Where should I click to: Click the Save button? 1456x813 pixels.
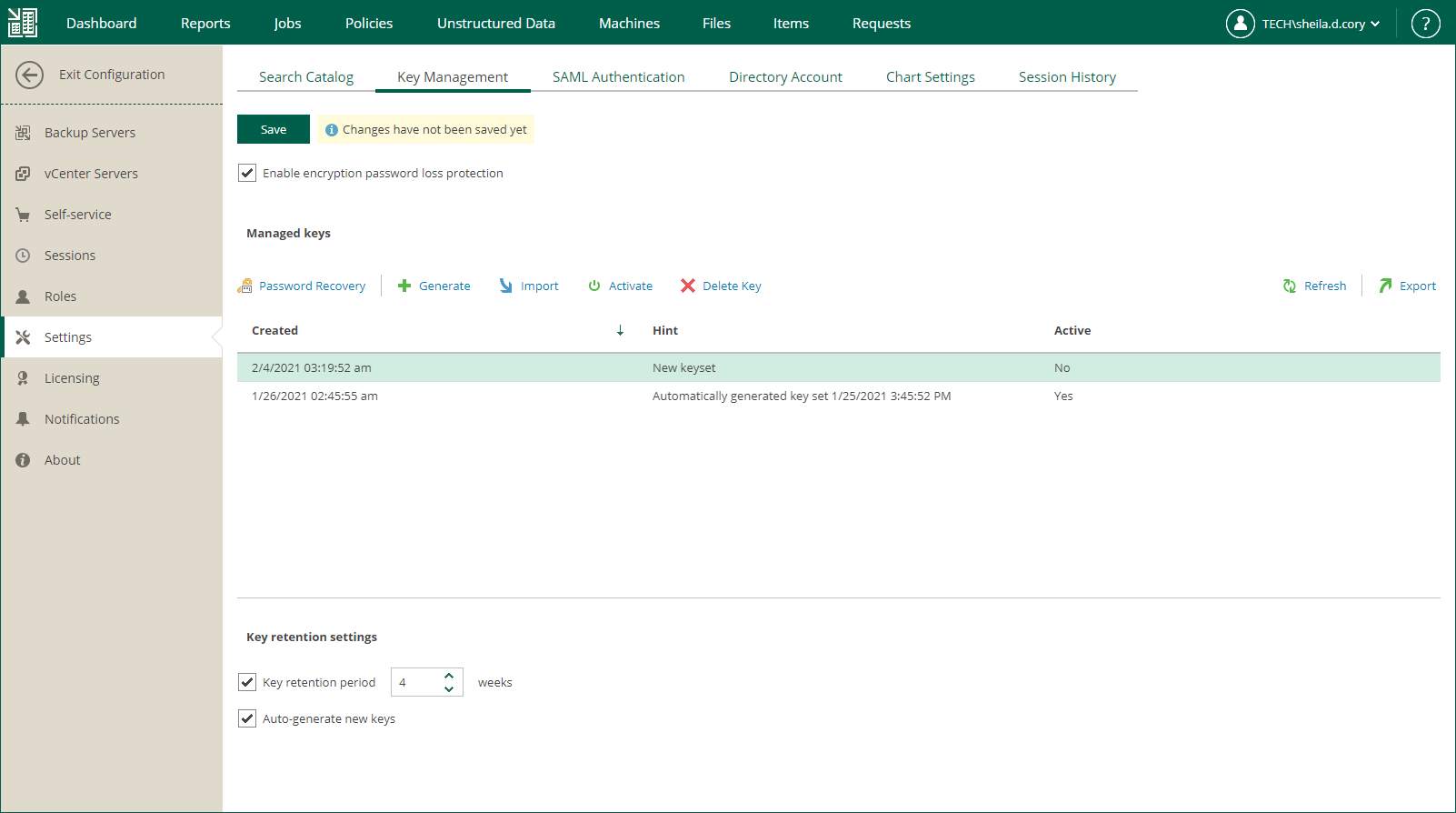pos(274,129)
